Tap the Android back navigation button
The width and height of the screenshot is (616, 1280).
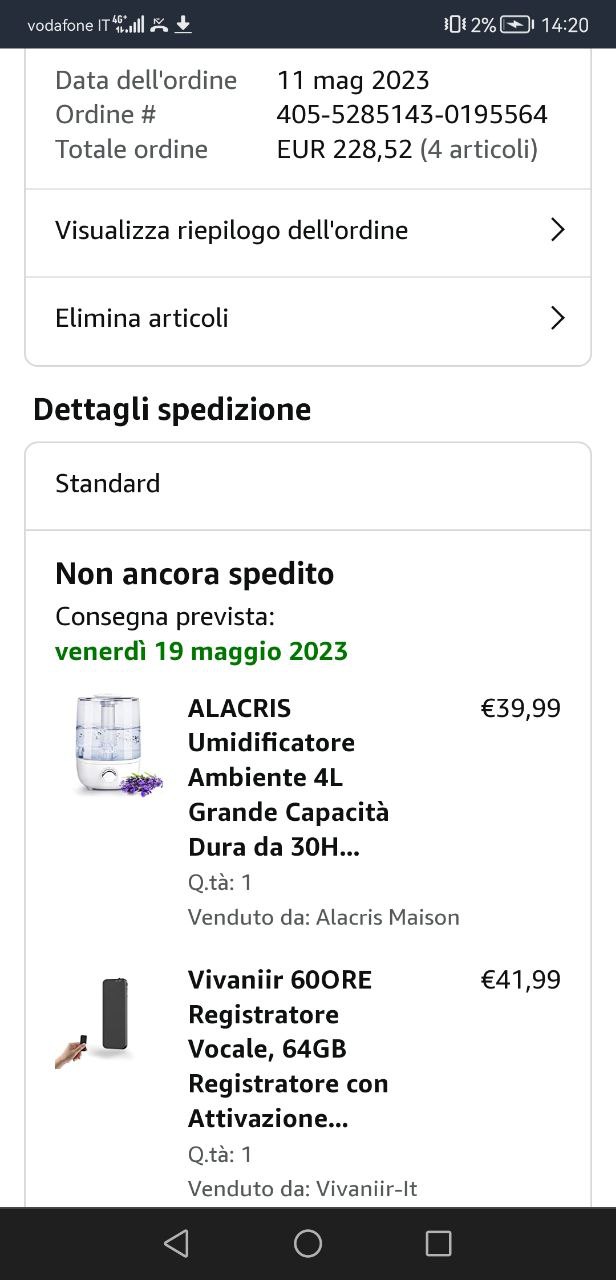coord(176,1243)
